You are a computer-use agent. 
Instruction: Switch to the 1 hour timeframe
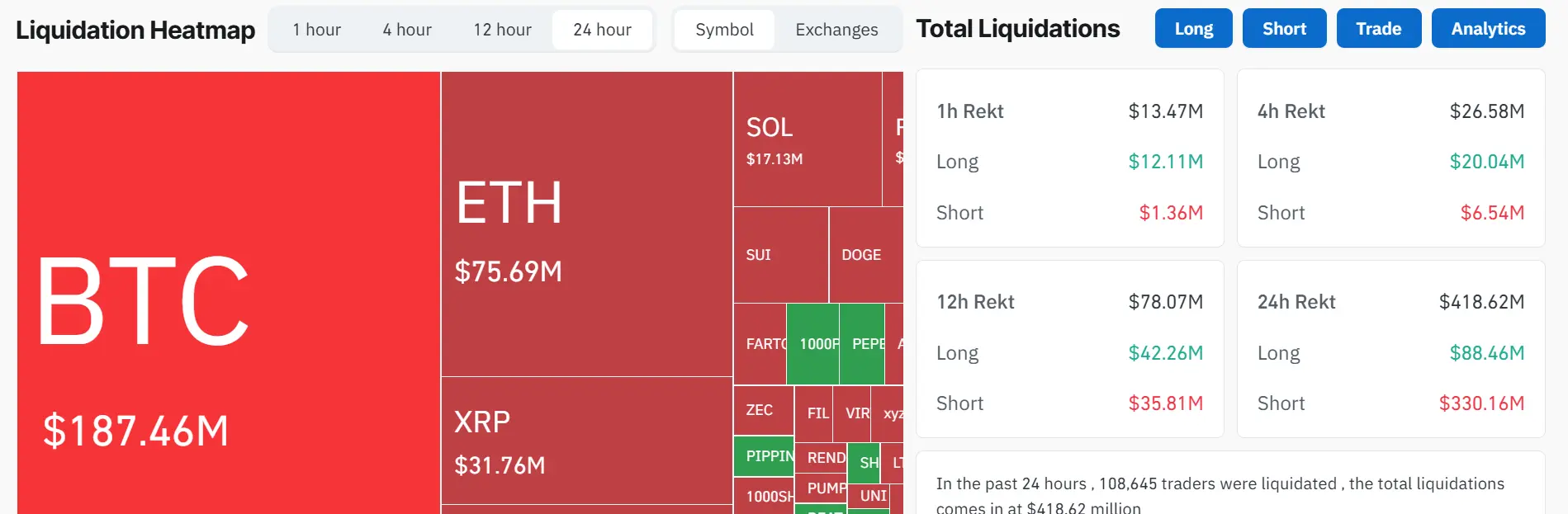point(315,29)
